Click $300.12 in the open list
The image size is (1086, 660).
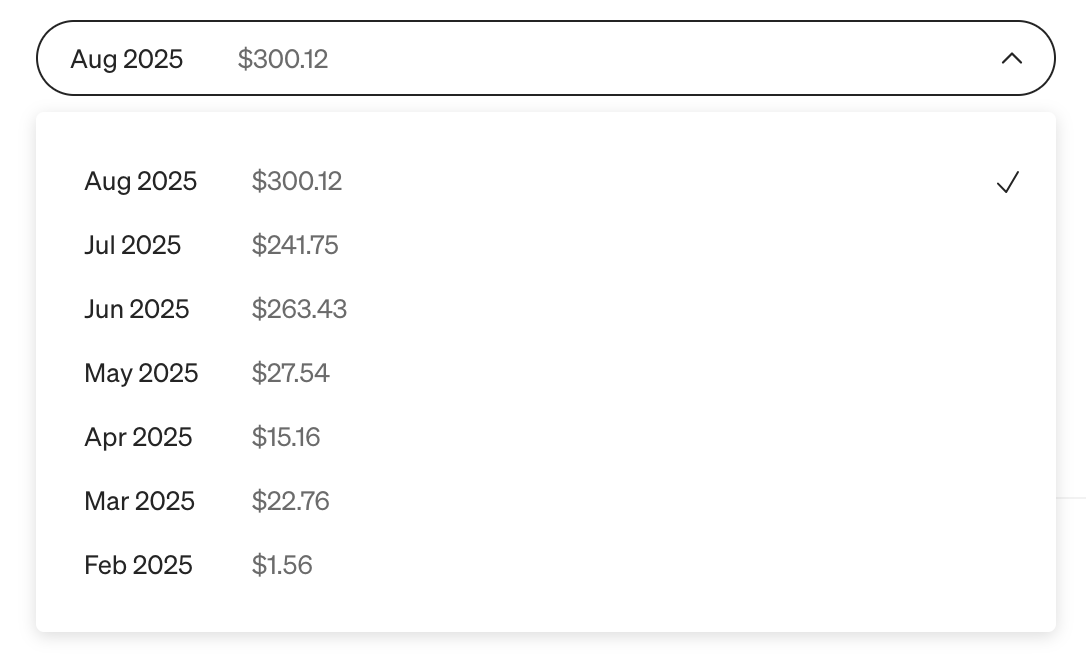click(297, 181)
